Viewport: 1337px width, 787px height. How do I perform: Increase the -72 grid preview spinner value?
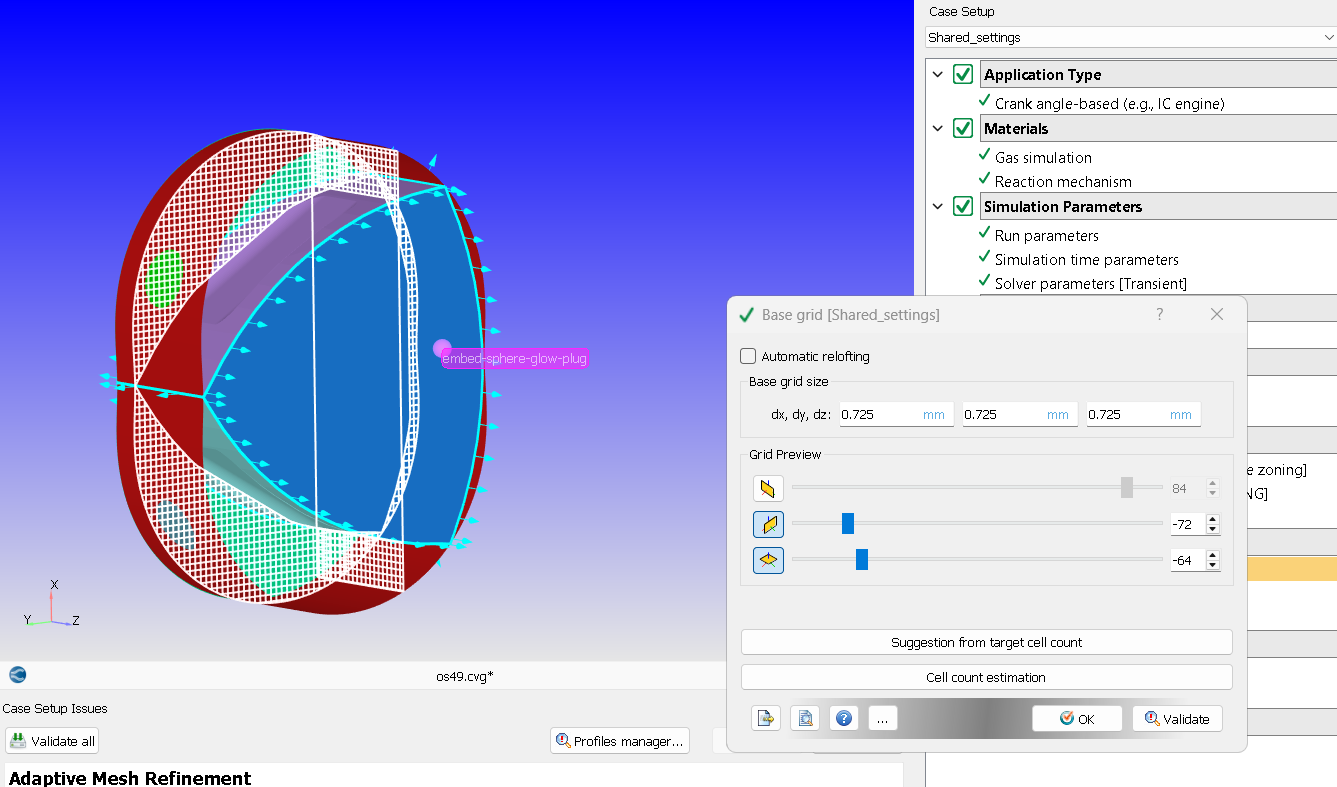coord(1213,519)
